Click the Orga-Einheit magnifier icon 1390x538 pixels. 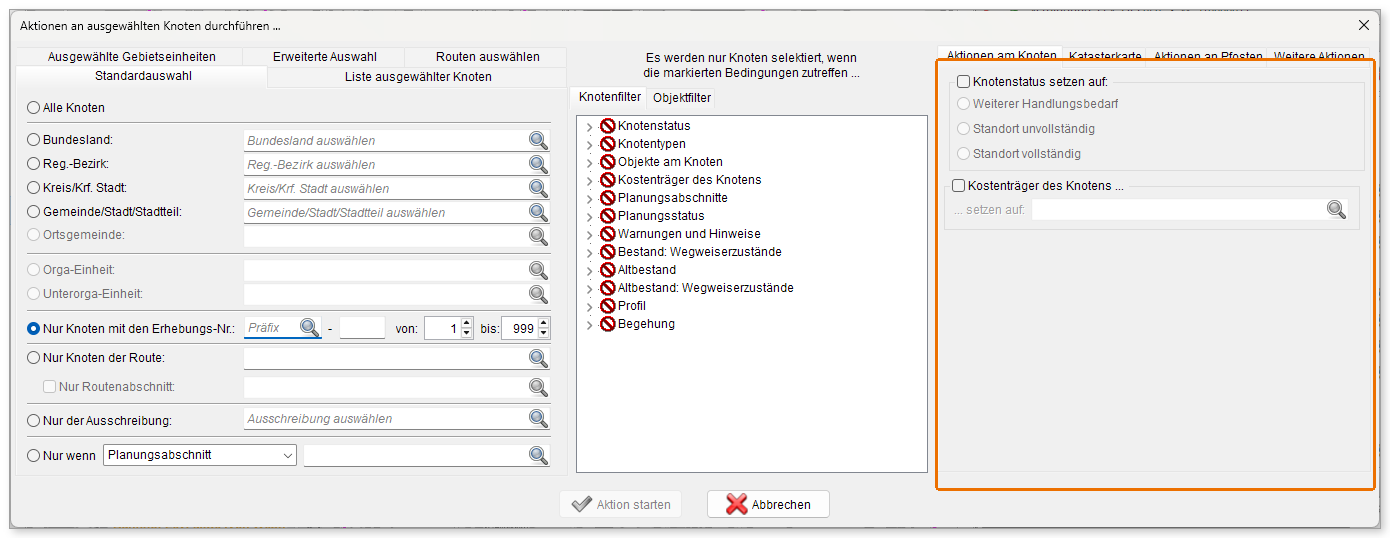pyautogui.click(x=538, y=271)
